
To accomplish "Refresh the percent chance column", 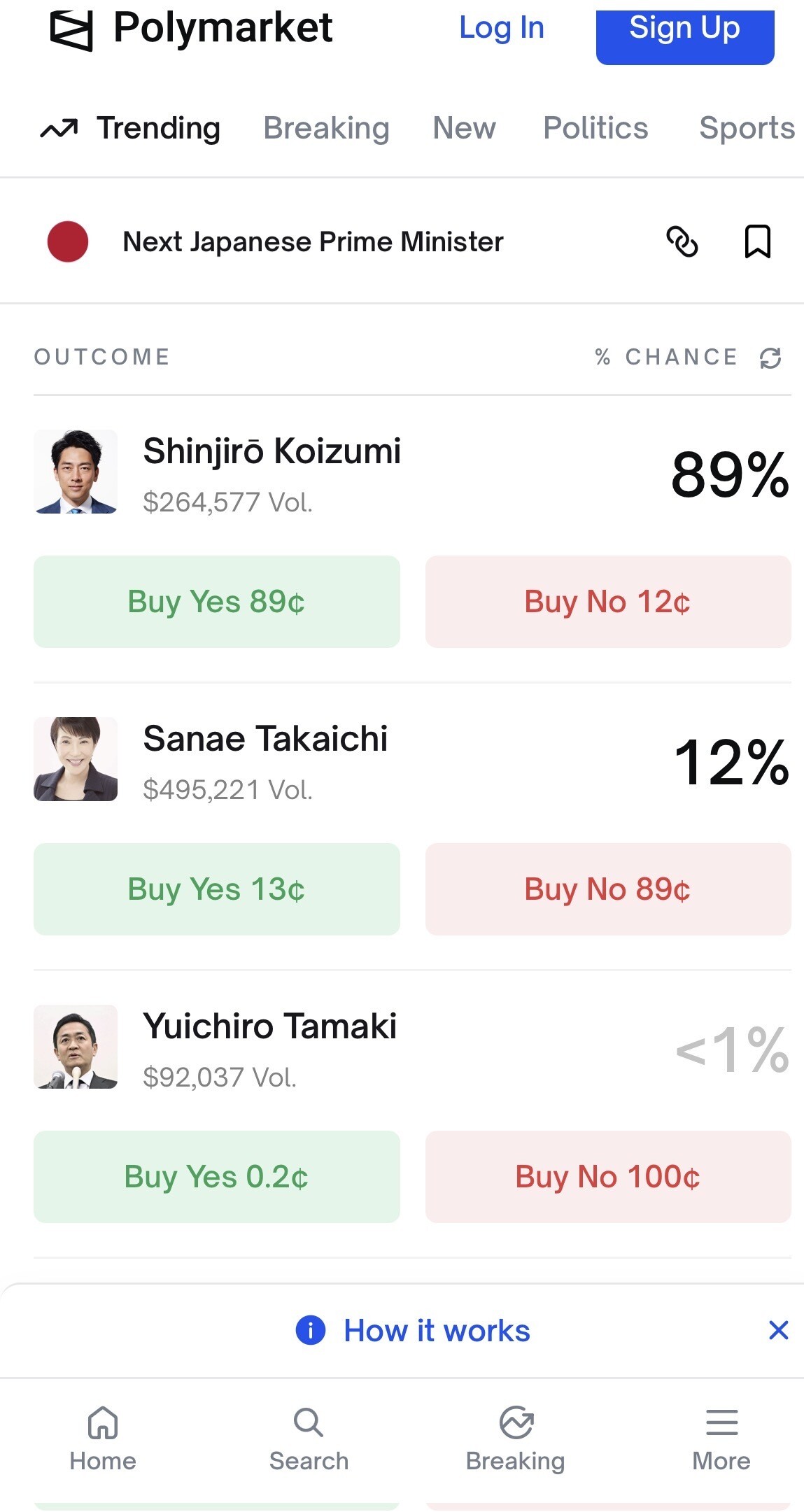I will pos(770,358).
